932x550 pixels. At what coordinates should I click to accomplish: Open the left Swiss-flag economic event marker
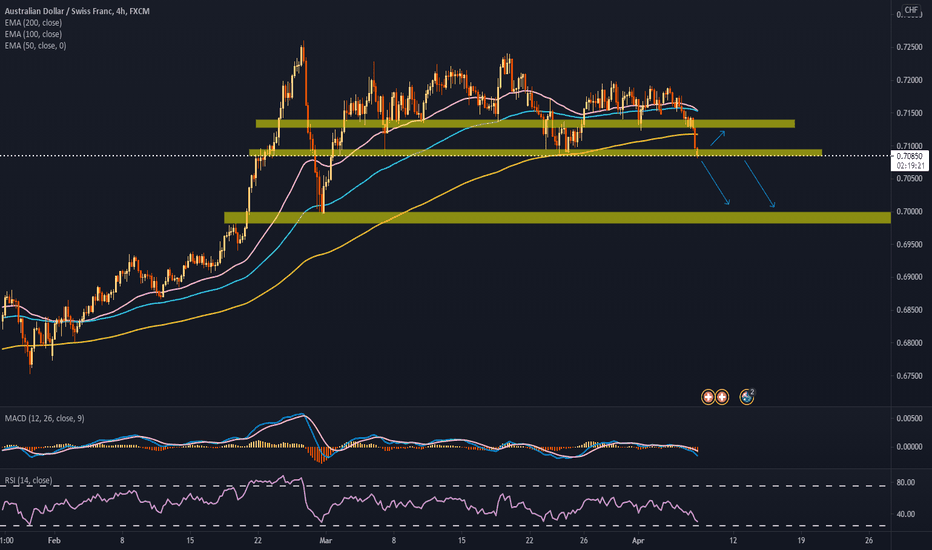[x=707, y=397]
